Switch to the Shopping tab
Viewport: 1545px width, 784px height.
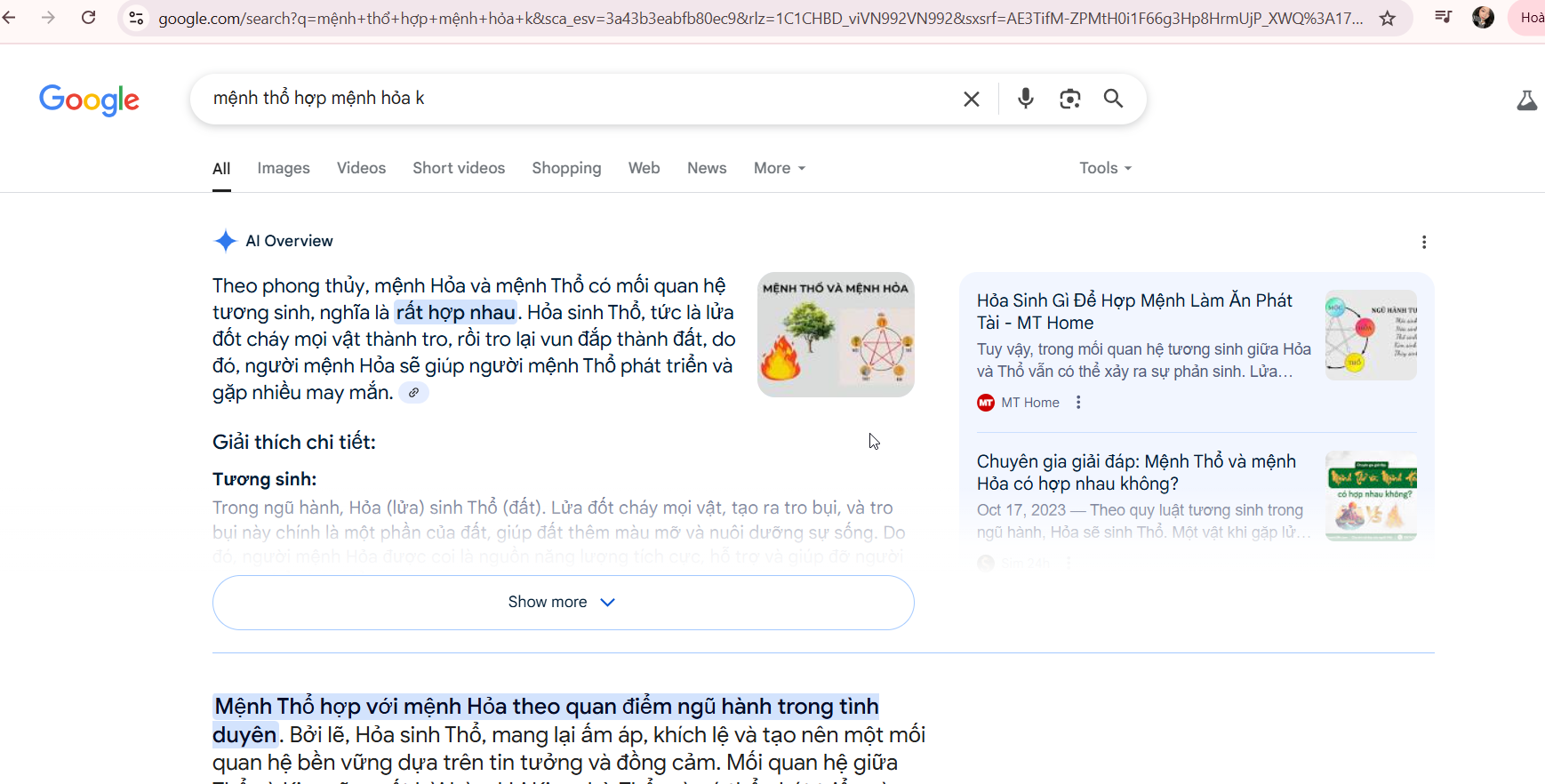tap(566, 168)
